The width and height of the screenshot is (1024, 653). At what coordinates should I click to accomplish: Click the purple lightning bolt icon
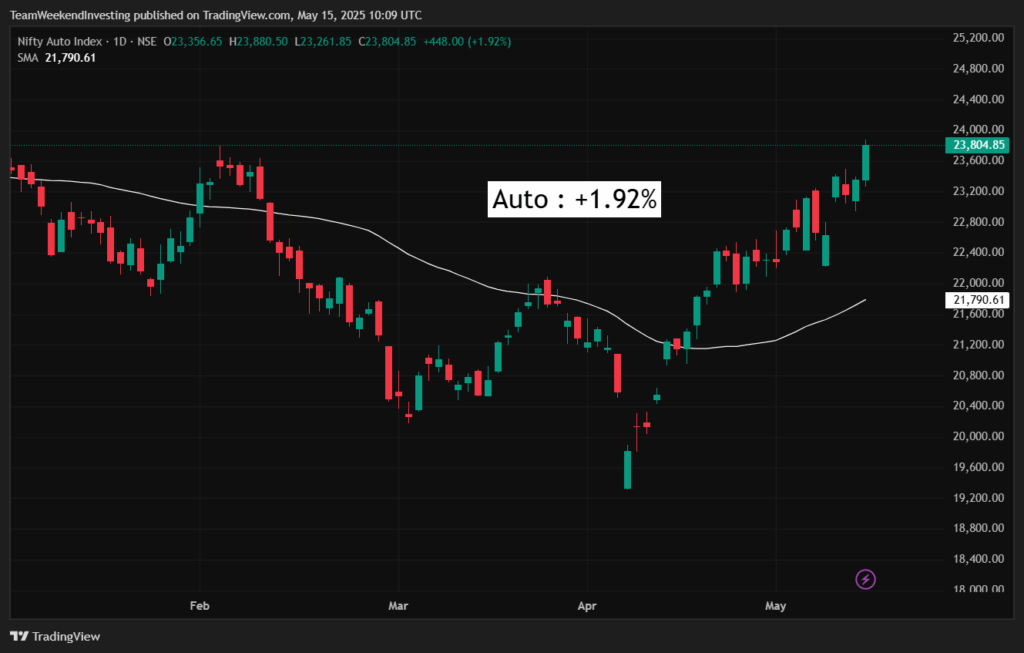coord(865,579)
